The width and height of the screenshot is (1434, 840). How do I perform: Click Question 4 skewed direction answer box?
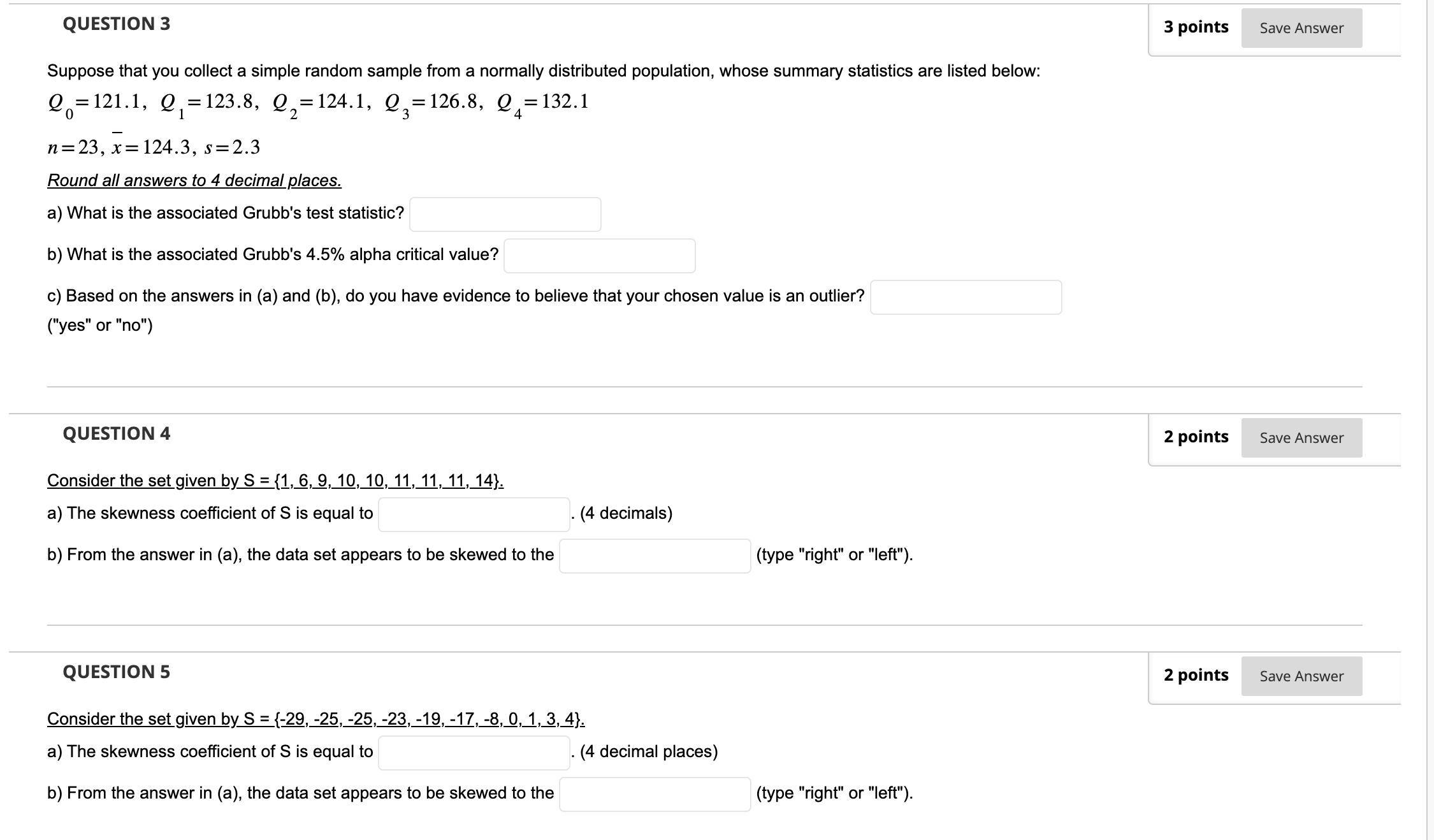[x=655, y=554]
